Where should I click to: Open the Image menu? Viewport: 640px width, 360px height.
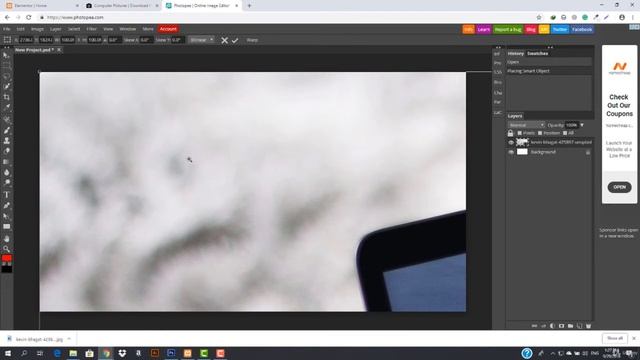[37, 29]
